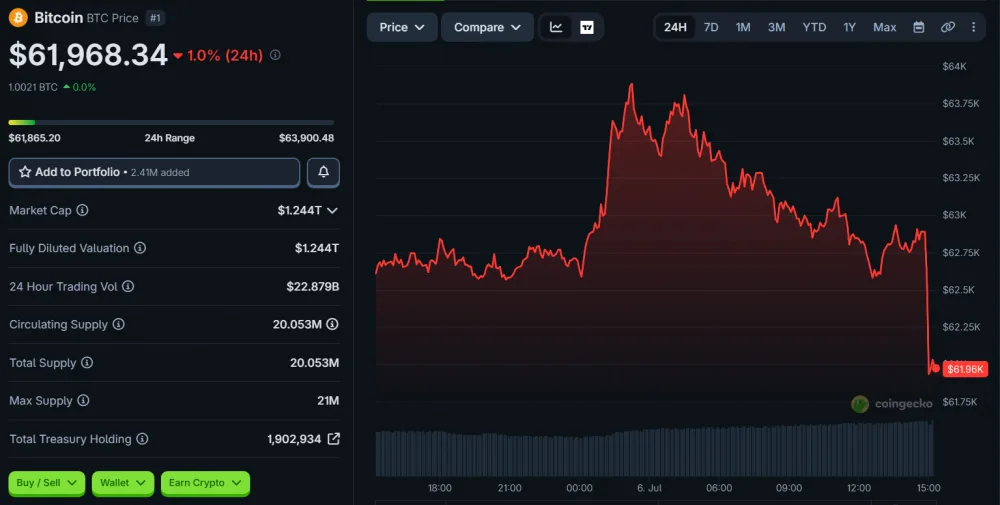Open the Earn Crypto dropdown

[205, 483]
